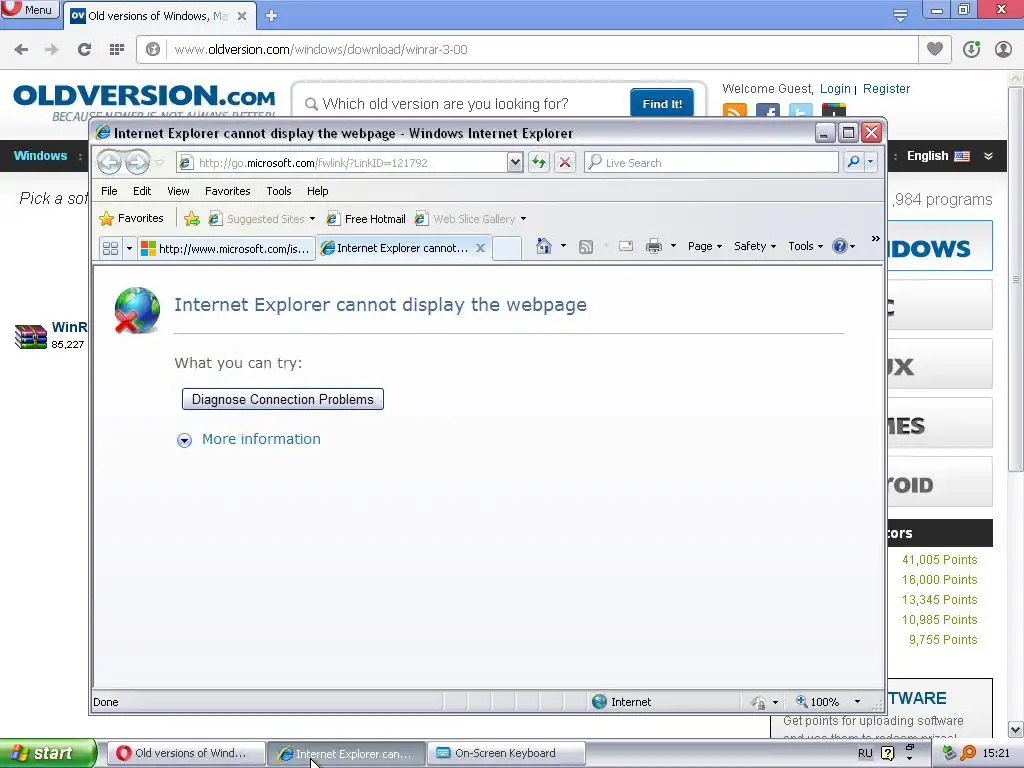This screenshot has height=768, width=1024.
Task: Click the OldVersion search input field
Action: click(464, 104)
